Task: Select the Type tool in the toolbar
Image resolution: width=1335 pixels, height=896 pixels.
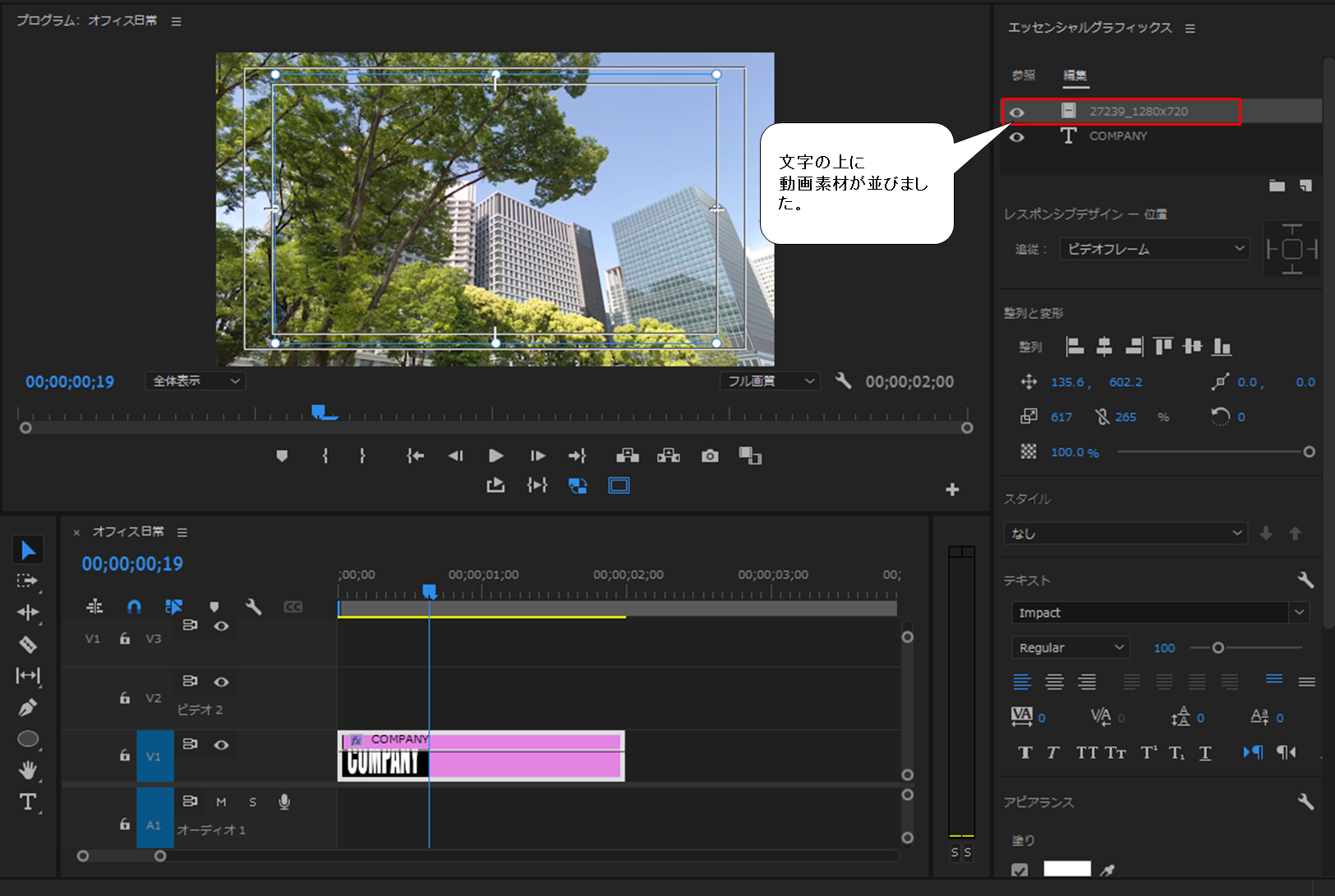Action: point(28,802)
